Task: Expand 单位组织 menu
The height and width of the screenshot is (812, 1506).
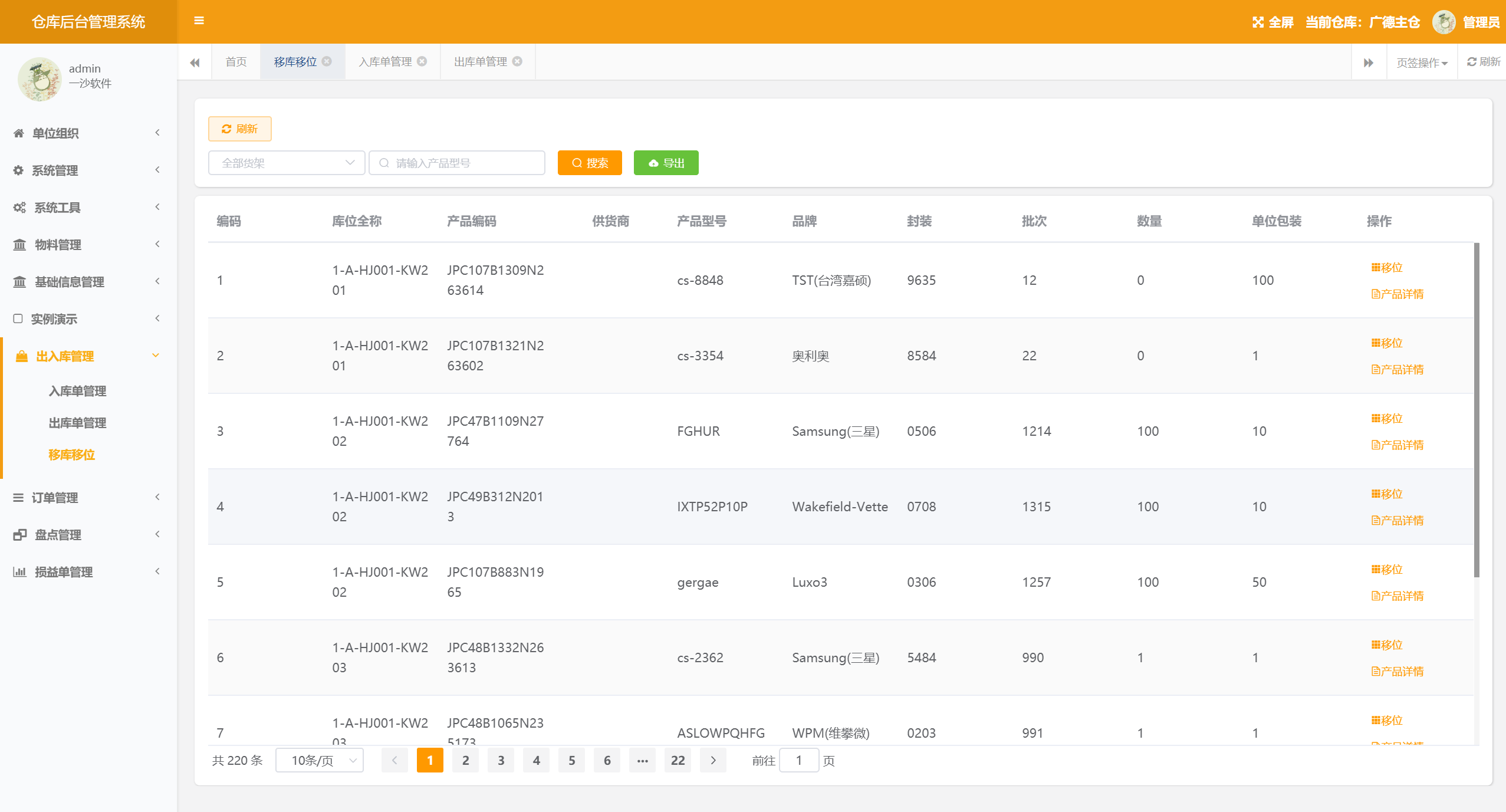Action: [88, 133]
